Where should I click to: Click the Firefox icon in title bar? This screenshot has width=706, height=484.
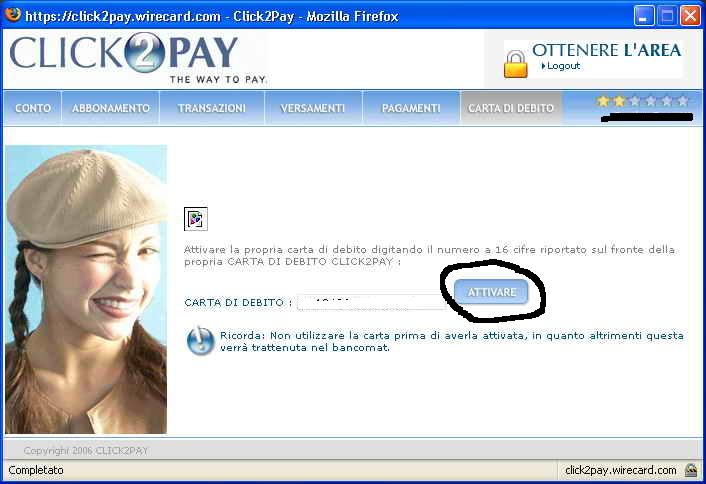coord(13,14)
